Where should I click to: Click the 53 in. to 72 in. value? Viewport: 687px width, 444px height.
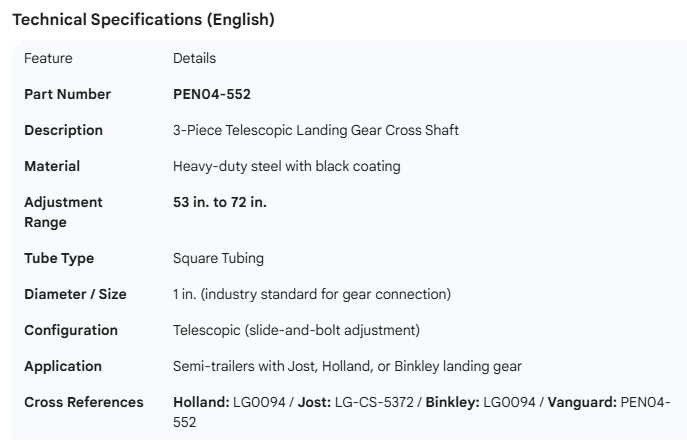pos(220,202)
